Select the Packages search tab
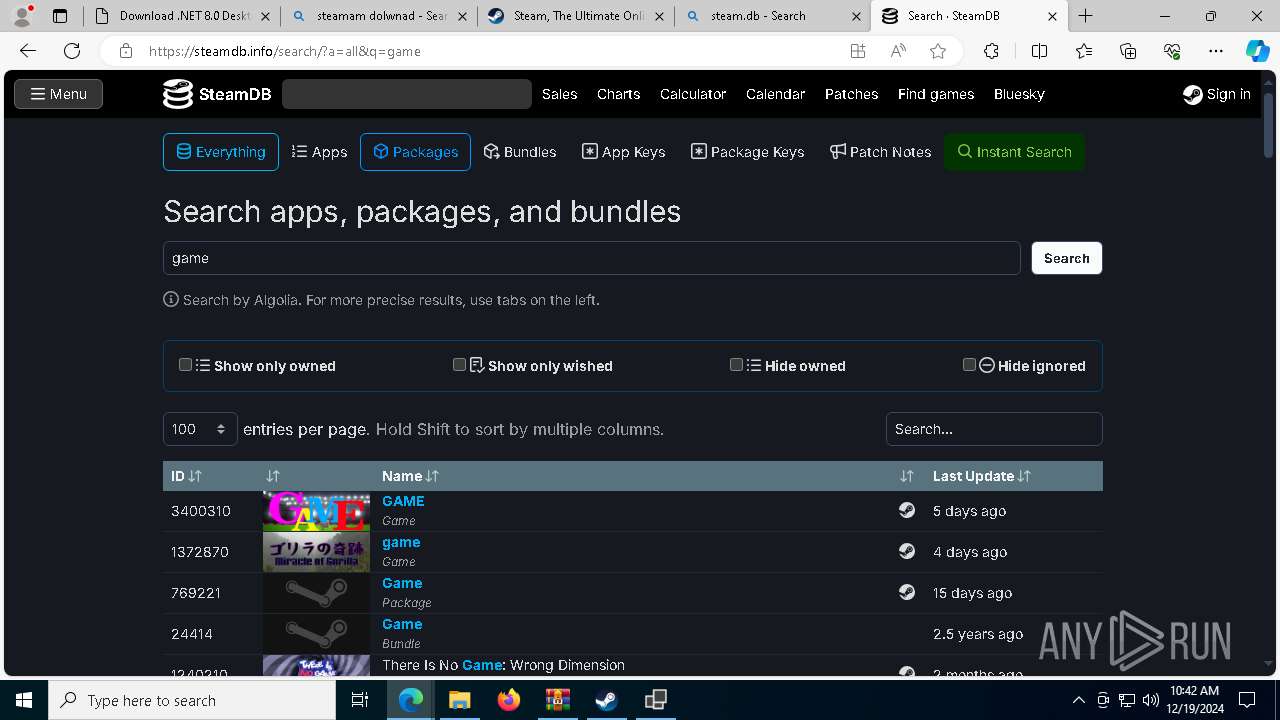 click(415, 152)
